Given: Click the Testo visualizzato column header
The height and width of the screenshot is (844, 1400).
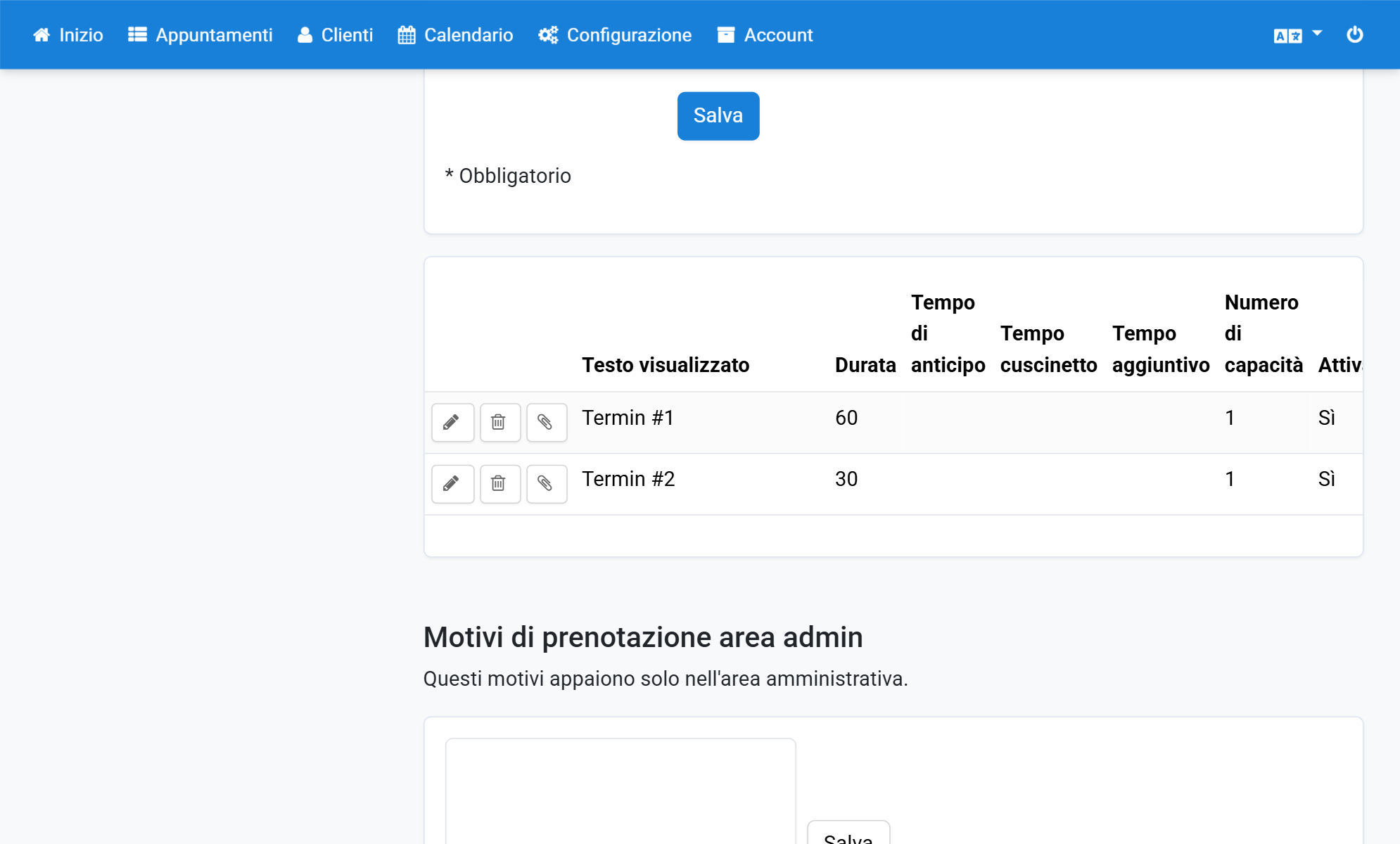Looking at the screenshot, I should [666, 365].
